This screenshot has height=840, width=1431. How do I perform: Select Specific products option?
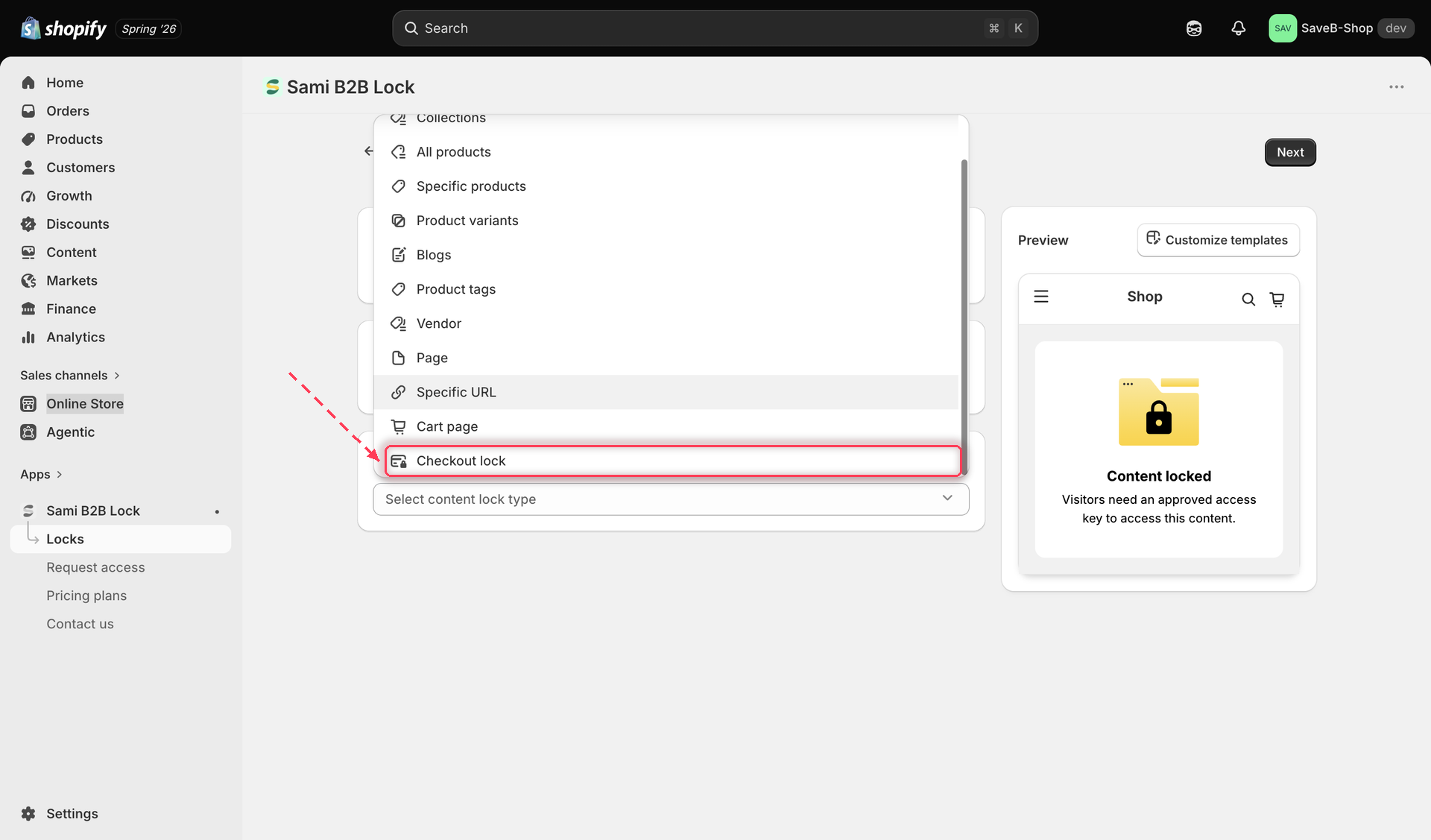[x=666, y=186]
